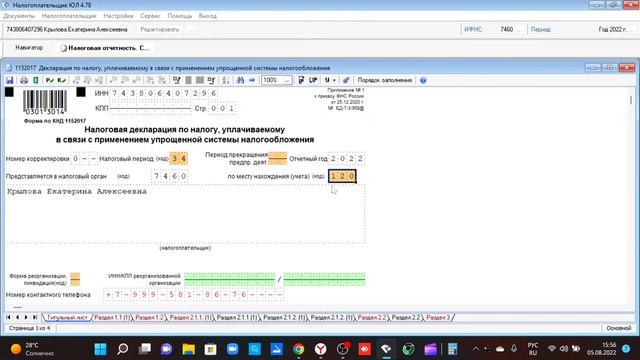Click the tax authority code field 7460

click(x=170, y=176)
